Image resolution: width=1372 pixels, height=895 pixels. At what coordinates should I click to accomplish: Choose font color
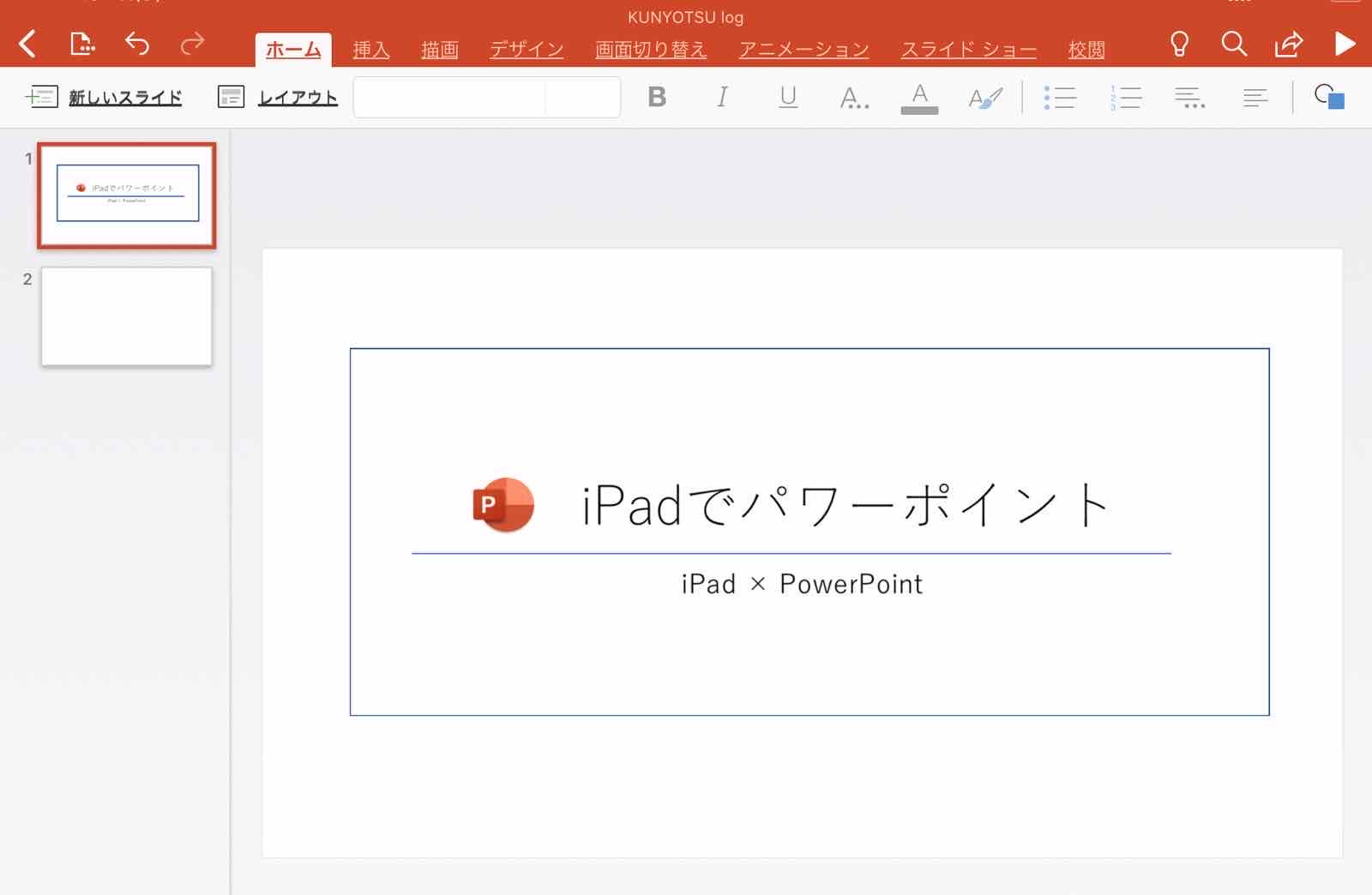click(919, 98)
